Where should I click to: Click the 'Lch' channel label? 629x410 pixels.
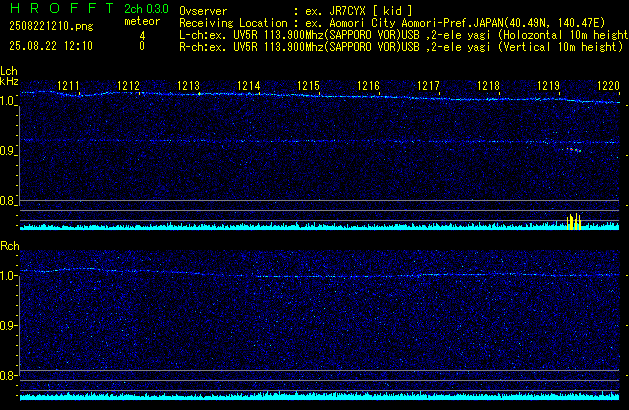(9, 71)
